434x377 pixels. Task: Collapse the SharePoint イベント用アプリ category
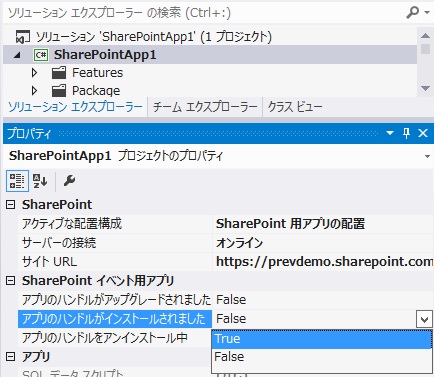11,281
